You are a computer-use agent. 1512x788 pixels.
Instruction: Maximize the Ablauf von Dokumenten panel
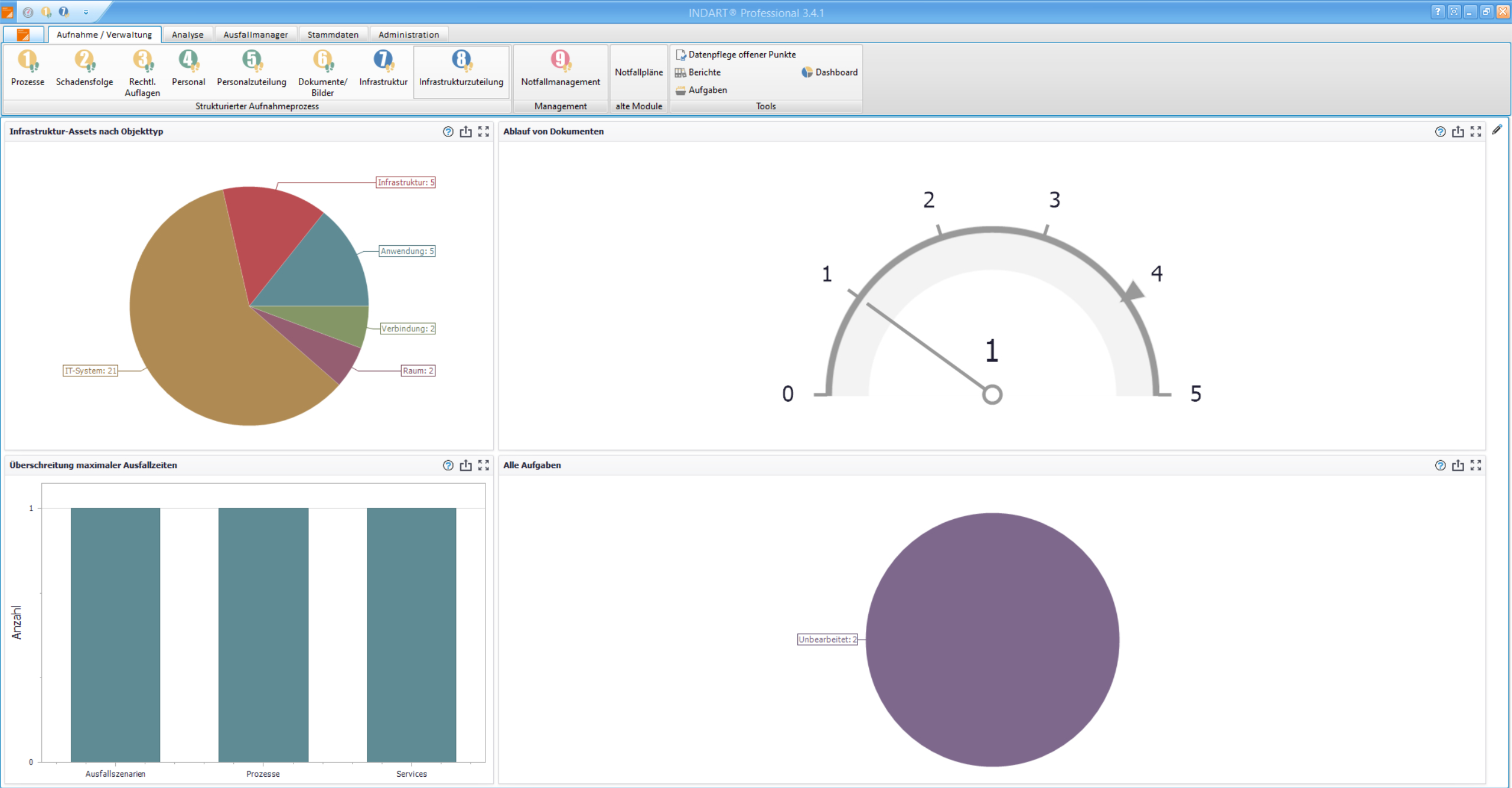(1475, 132)
